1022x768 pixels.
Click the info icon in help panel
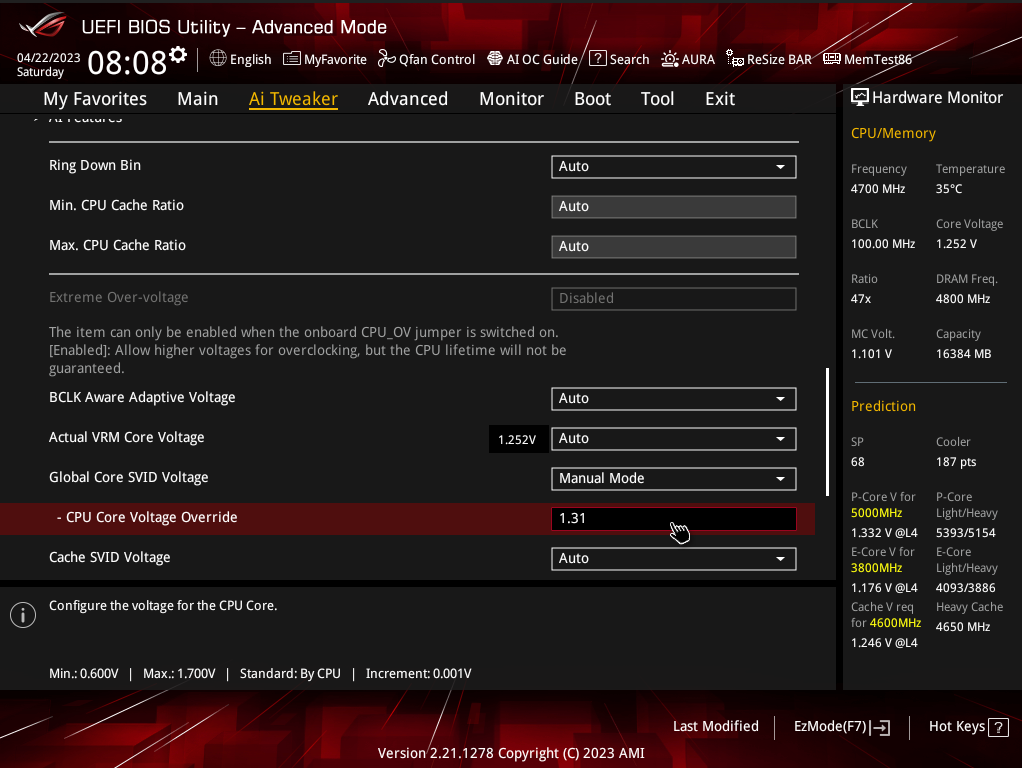coord(23,614)
